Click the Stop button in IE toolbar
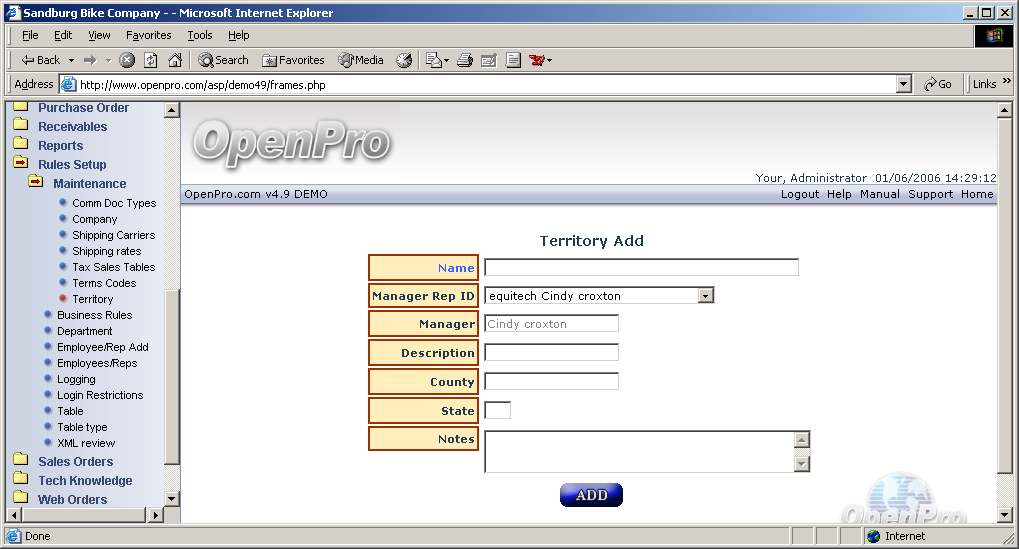 point(127,60)
